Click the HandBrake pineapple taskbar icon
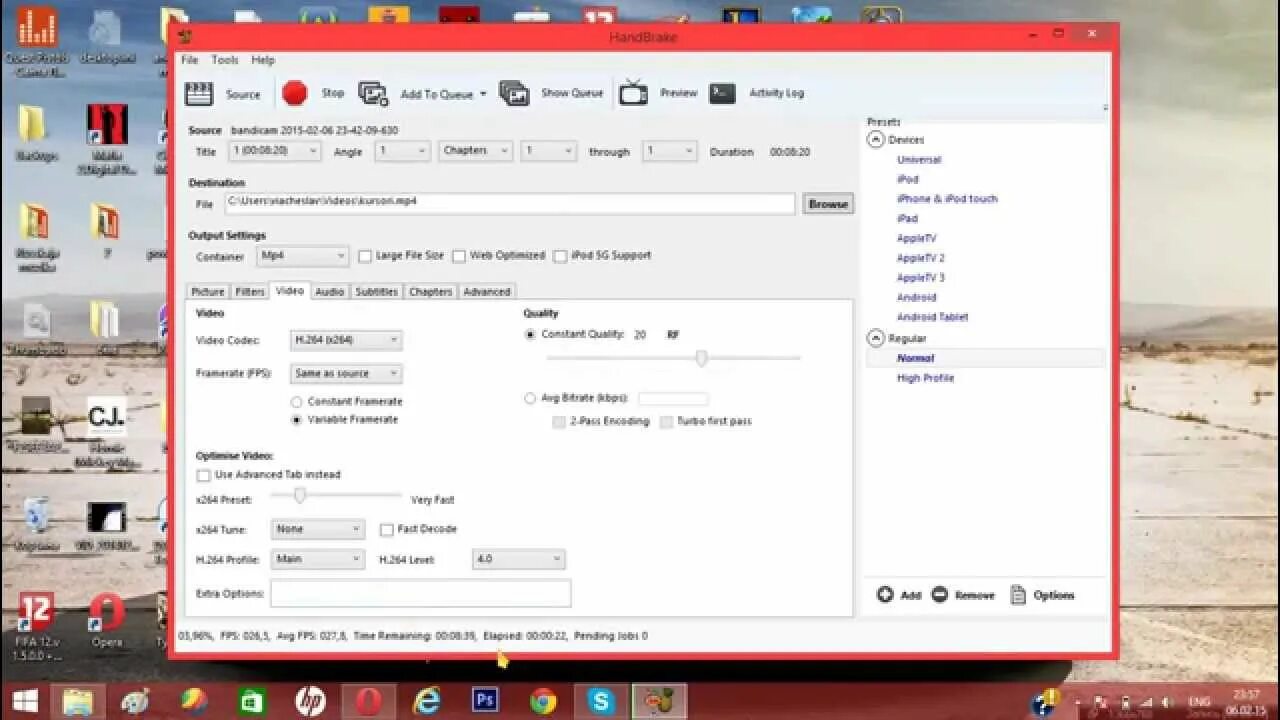This screenshot has height=720, width=1280. [x=659, y=701]
